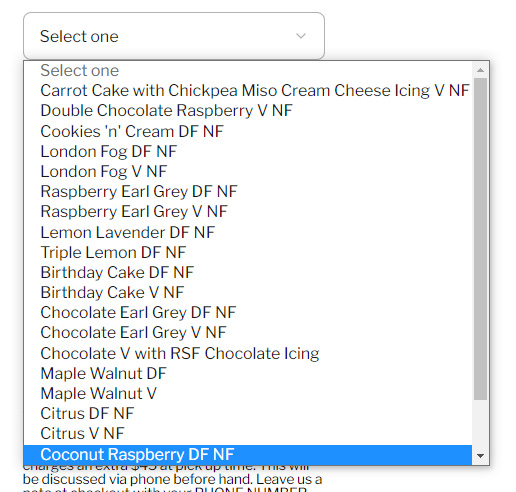The height and width of the screenshot is (492, 516).
Task: Click the scrollbar up arrow
Action: click(x=480, y=70)
